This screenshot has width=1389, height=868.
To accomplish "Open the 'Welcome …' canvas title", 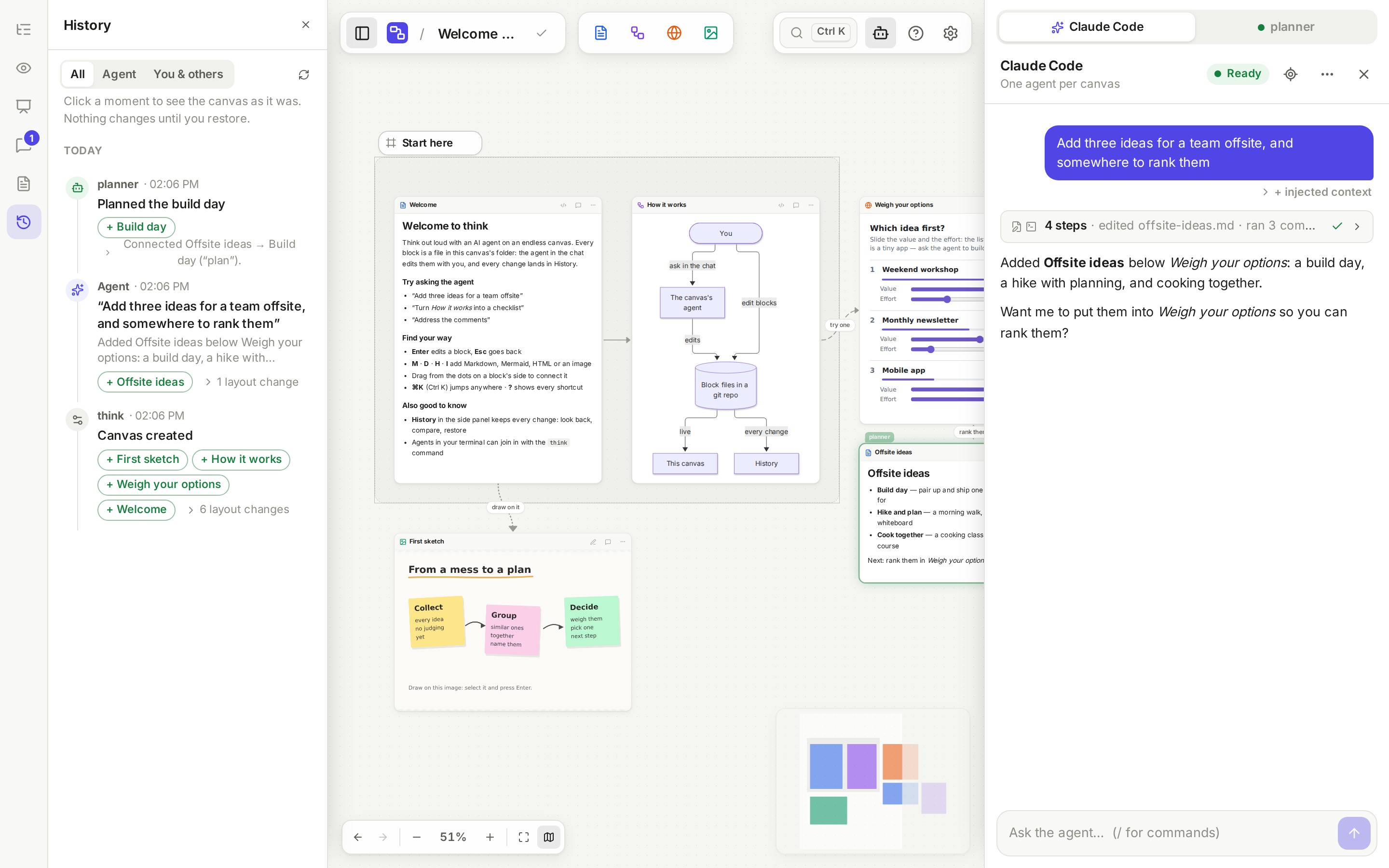I will click(x=476, y=34).
